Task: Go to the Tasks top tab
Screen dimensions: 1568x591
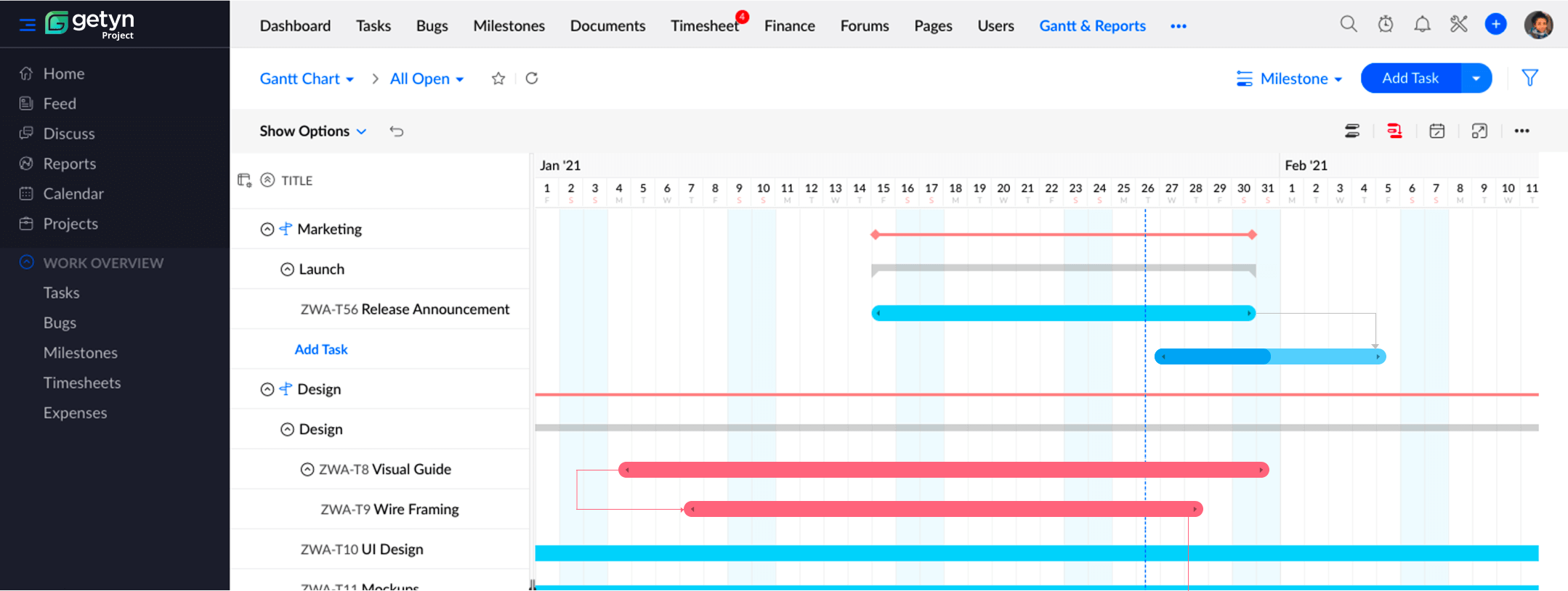Action: pyautogui.click(x=373, y=25)
